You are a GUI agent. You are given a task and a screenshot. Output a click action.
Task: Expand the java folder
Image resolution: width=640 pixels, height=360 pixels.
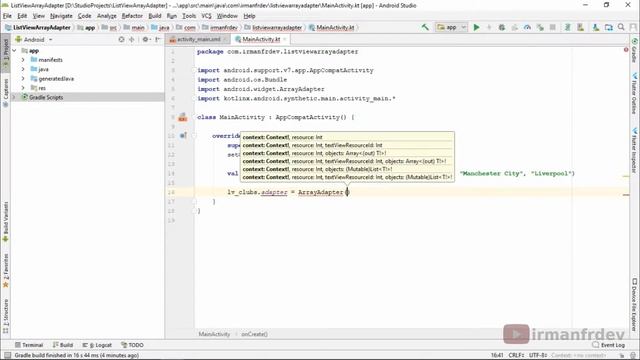tap(23, 69)
